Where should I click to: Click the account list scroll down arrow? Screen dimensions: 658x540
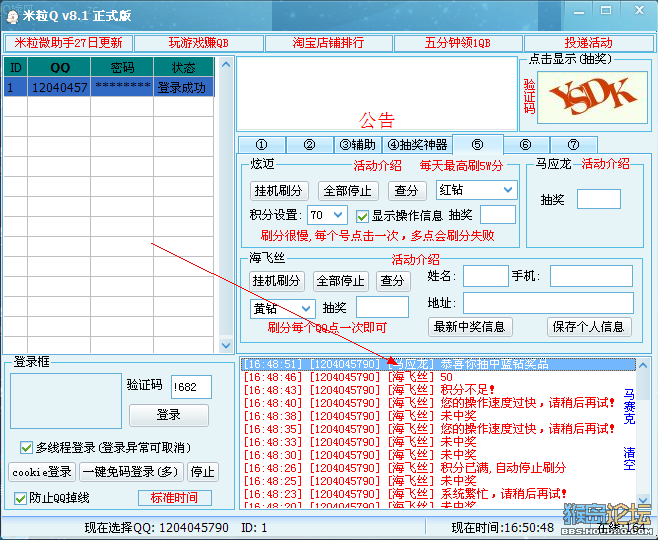tap(226, 345)
